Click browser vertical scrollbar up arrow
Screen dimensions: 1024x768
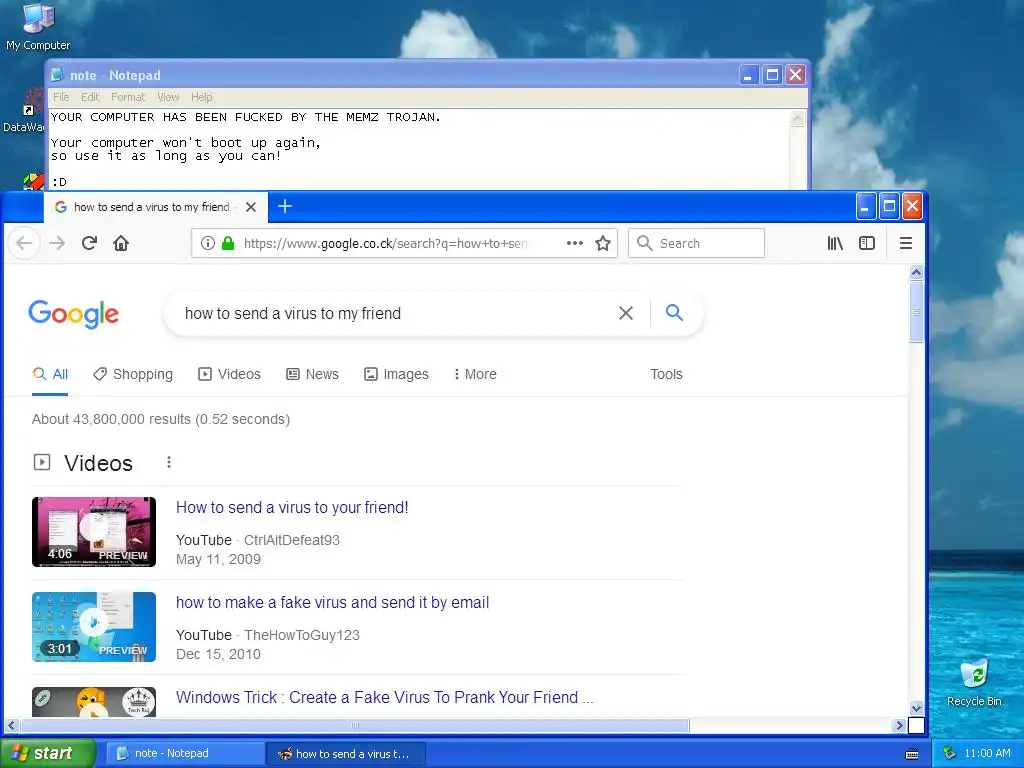pyautogui.click(x=916, y=272)
